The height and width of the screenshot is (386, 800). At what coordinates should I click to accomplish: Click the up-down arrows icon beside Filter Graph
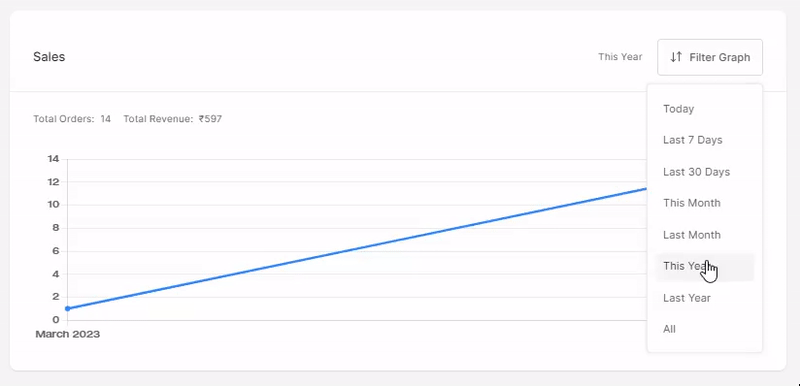coord(676,57)
